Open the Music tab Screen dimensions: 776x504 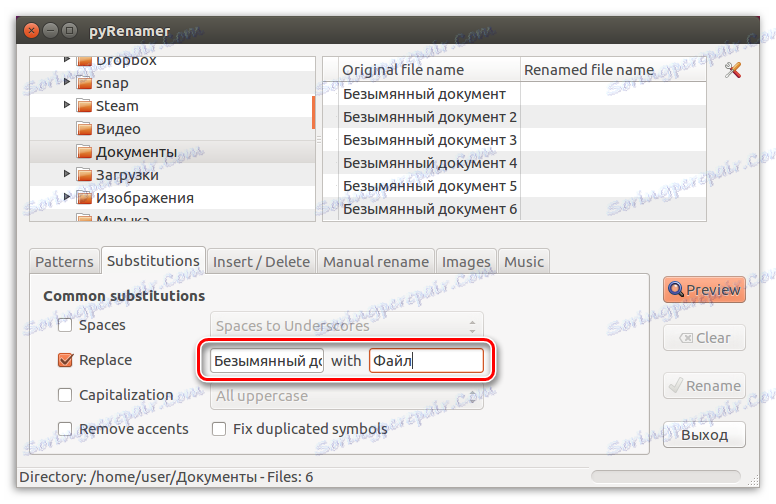pos(524,261)
